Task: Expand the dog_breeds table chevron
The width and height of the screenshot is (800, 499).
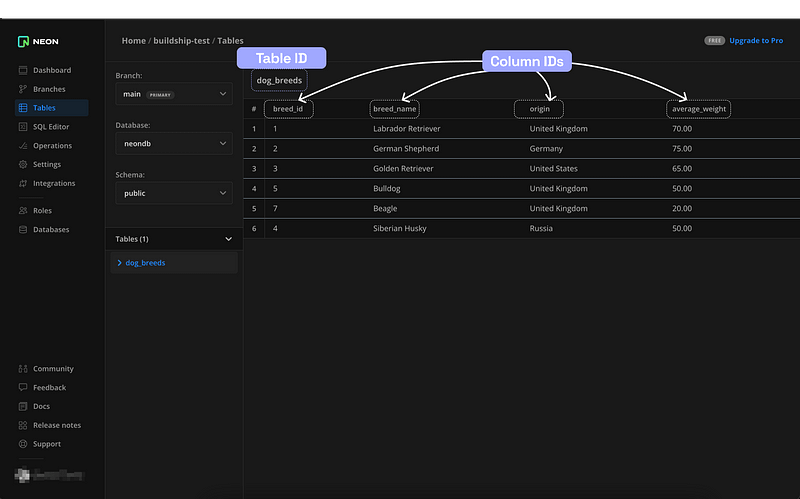Action: (x=119, y=263)
